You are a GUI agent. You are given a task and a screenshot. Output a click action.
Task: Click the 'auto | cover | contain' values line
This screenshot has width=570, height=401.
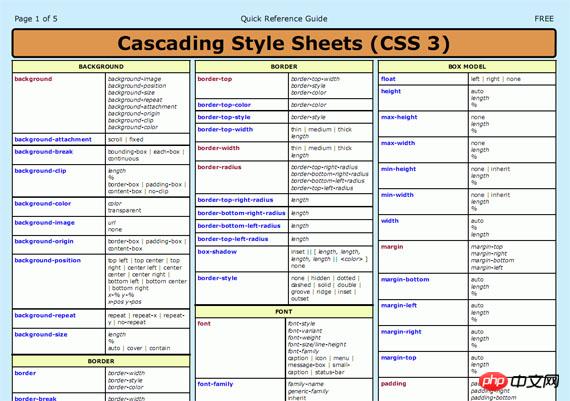139,348
